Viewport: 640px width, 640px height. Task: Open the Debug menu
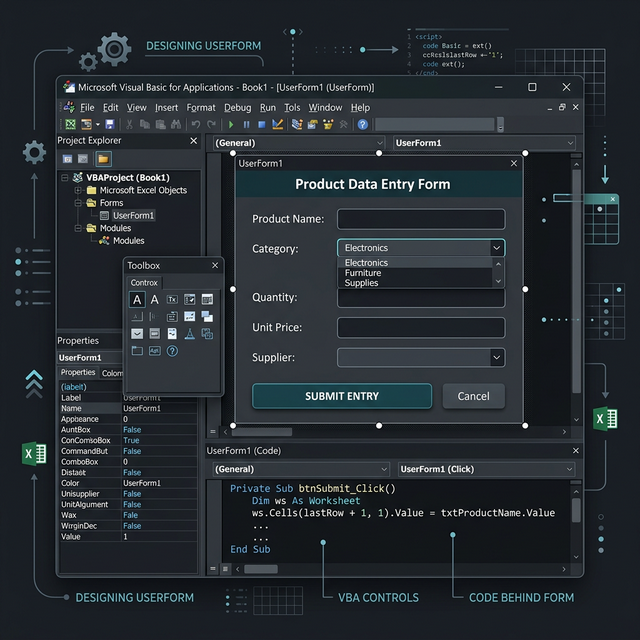tap(238, 108)
